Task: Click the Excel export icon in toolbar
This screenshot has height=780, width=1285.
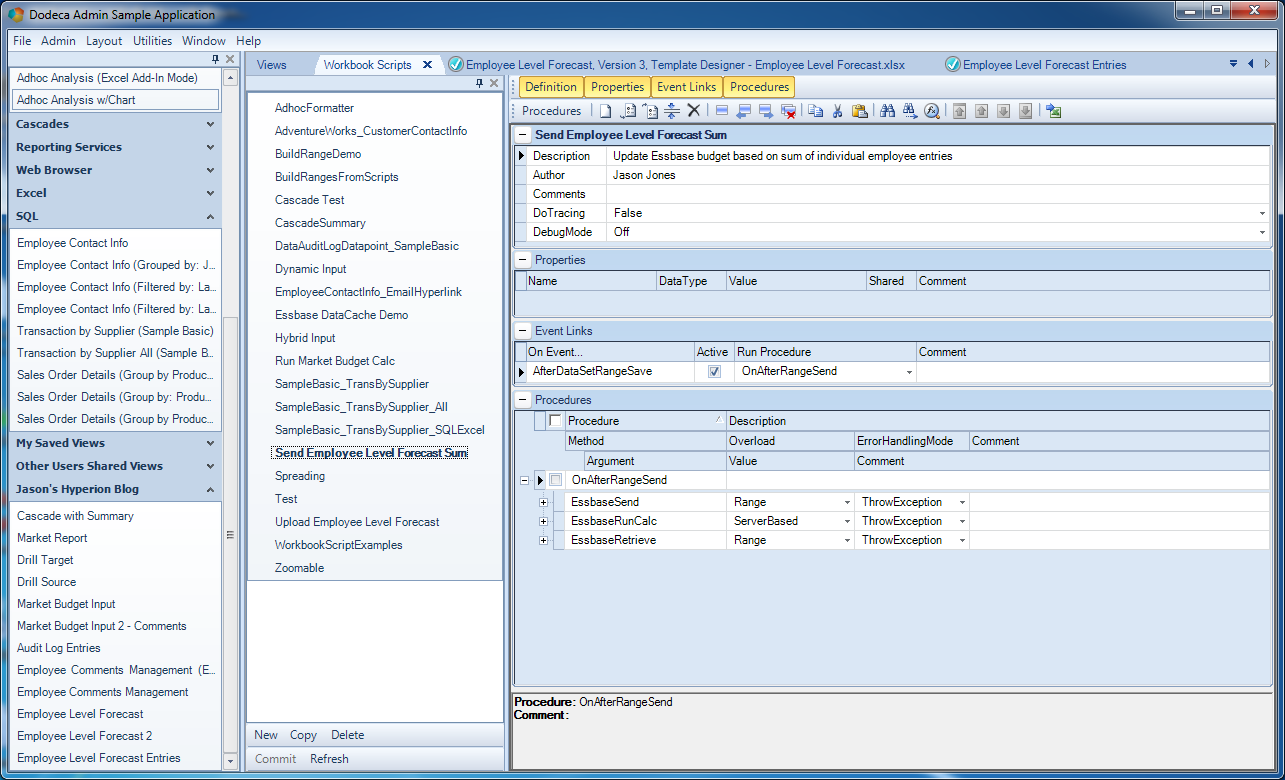Action: [1054, 111]
